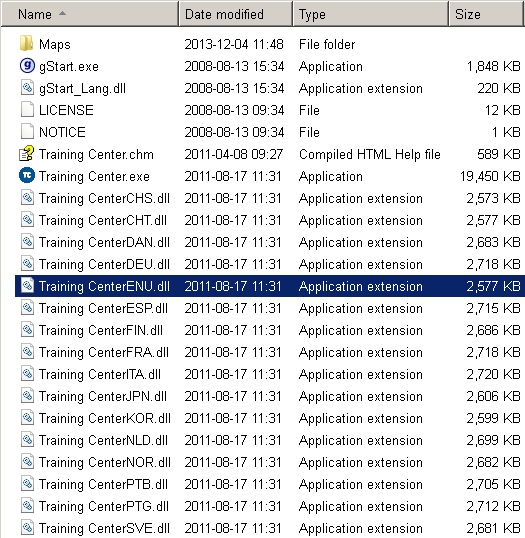Viewport: 525px width, 538px height.
Task: Select the Training CenterCHS.dll file icon
Action: [x=27, y=198]
